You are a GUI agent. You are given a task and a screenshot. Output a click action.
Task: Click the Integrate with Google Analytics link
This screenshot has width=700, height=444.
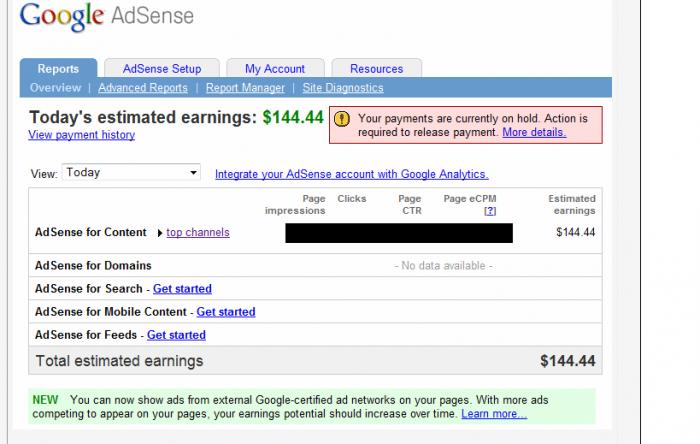(352, 174)
